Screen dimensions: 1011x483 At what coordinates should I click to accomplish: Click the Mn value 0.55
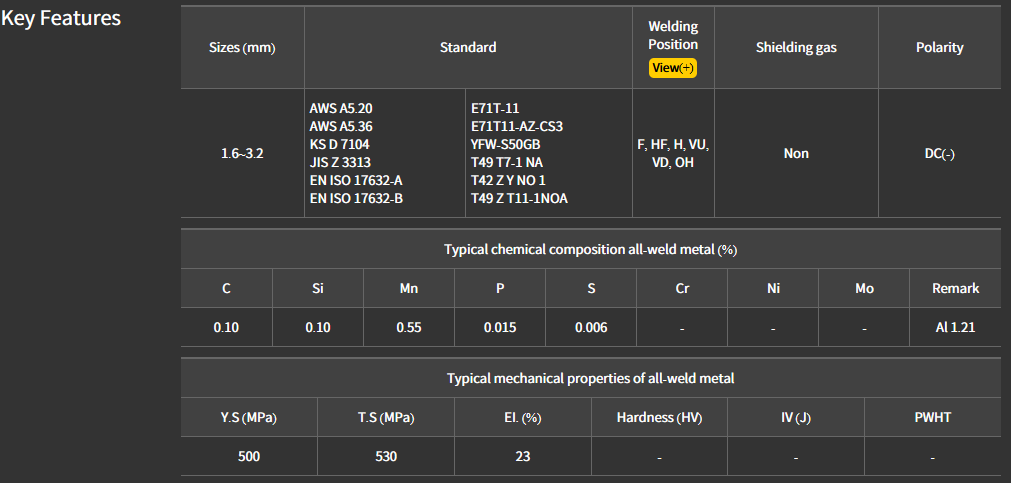(x=408, y=327)
